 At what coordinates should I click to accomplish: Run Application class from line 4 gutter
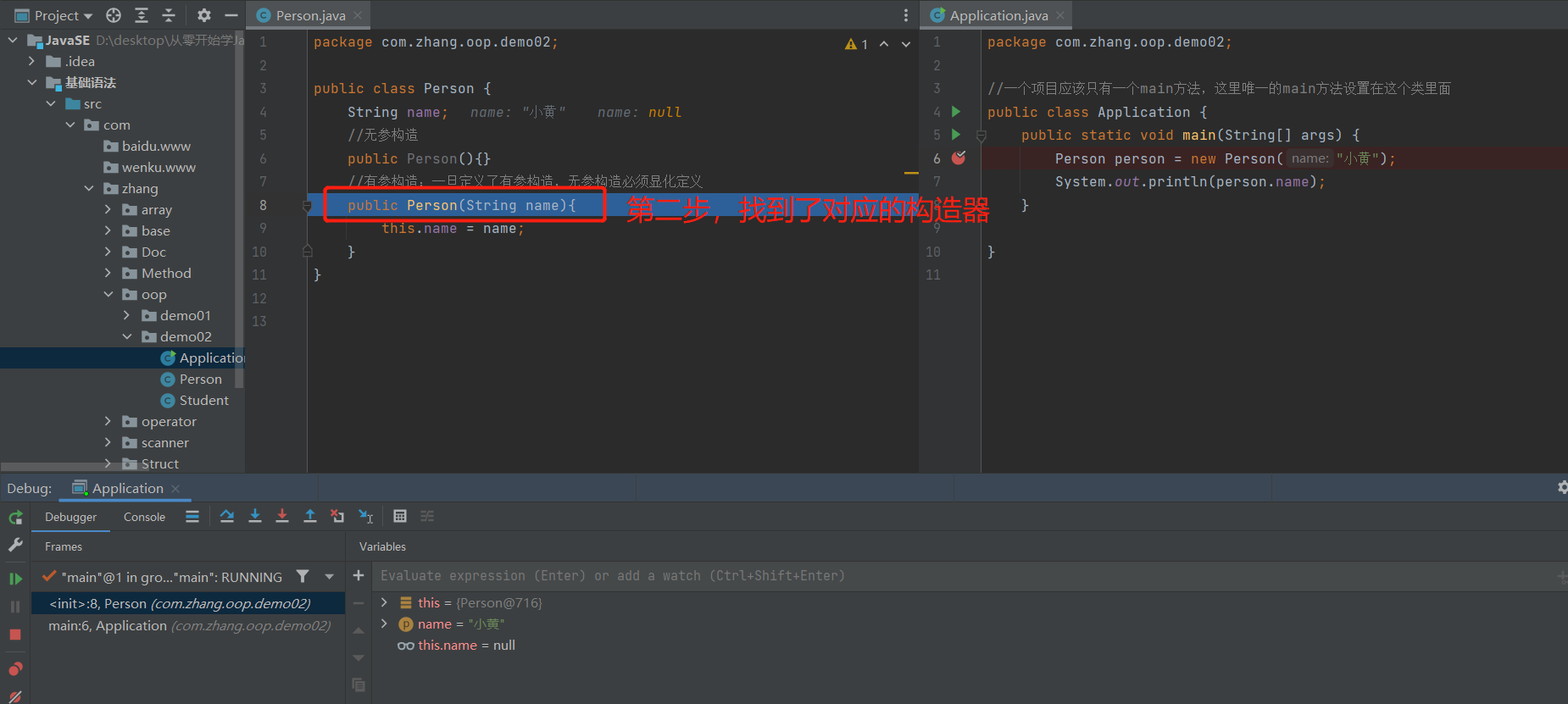point(956,112)
